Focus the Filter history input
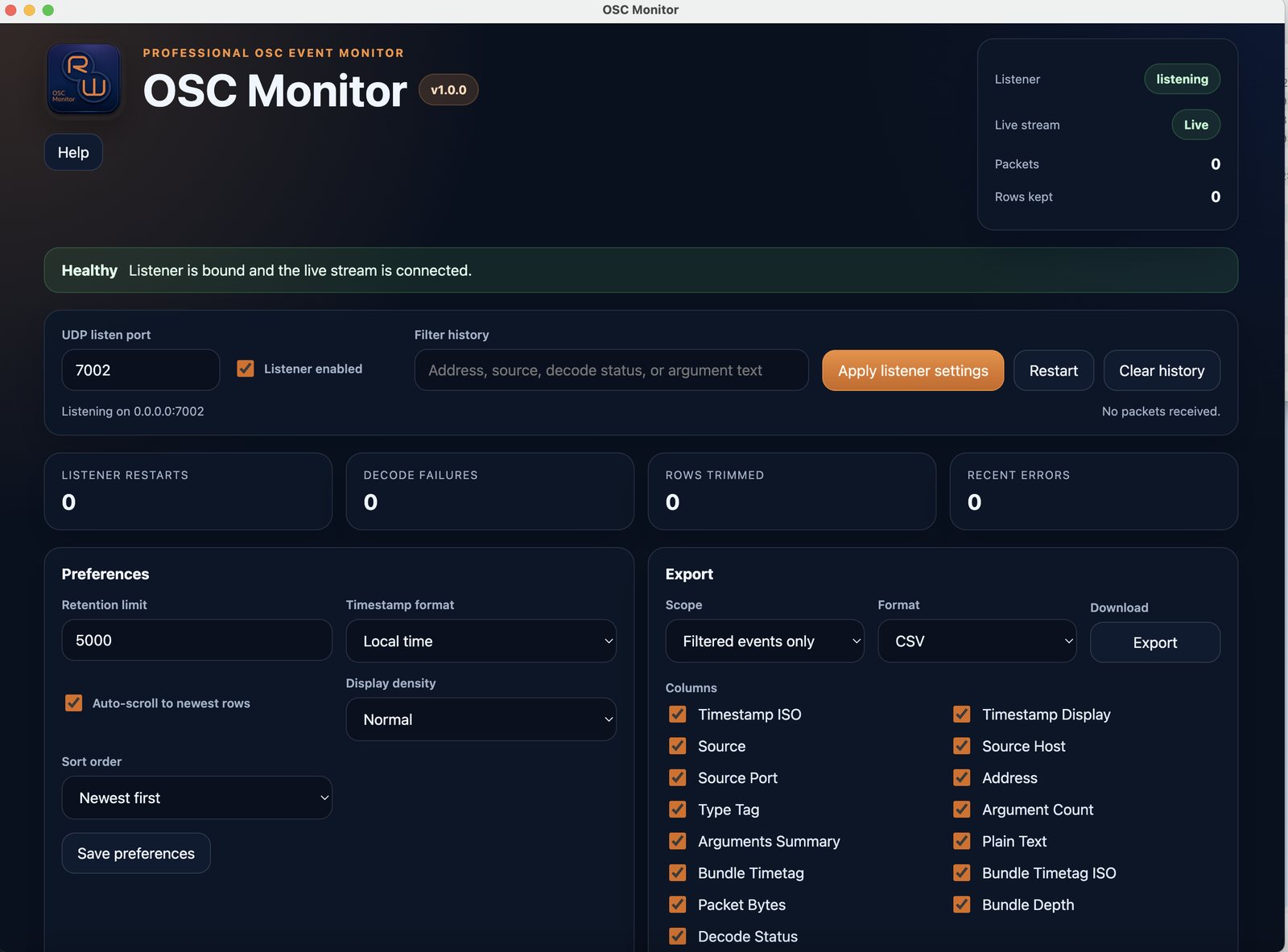Screen dimensions: 1288x952 (x=611, y=370)
